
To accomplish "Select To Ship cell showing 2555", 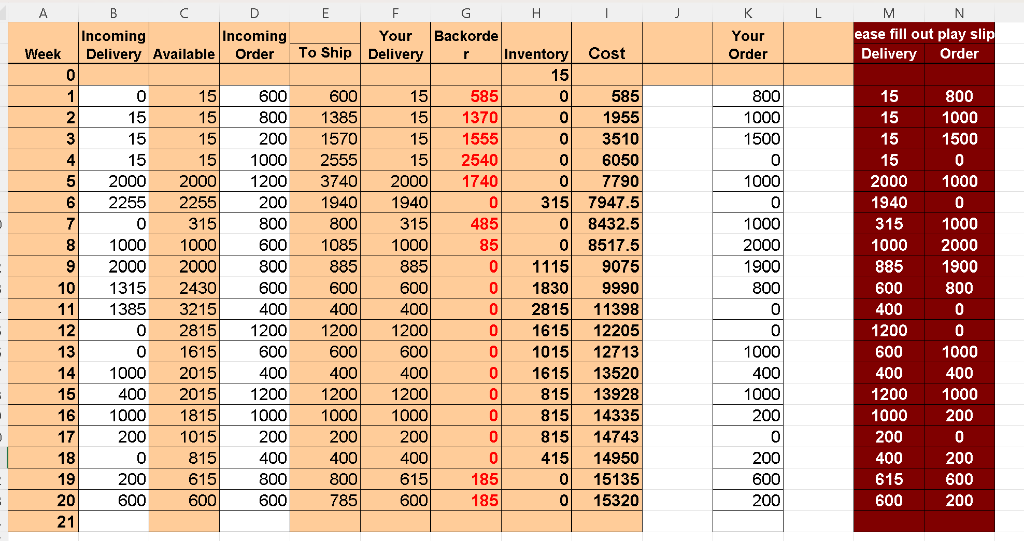I will [325, 160].
